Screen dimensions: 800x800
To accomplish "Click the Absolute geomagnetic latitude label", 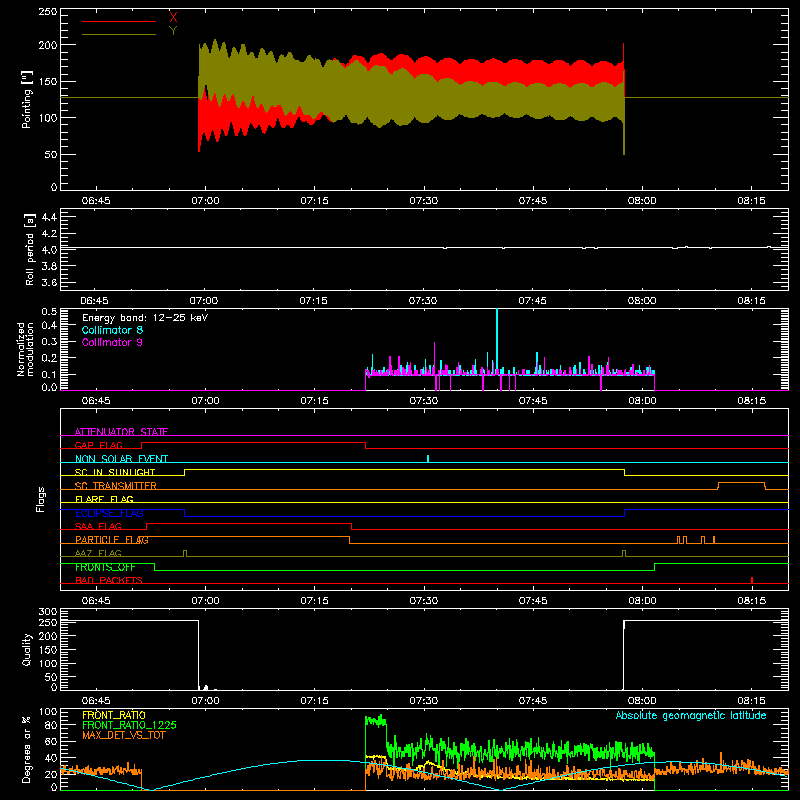I will click(691, 716).
